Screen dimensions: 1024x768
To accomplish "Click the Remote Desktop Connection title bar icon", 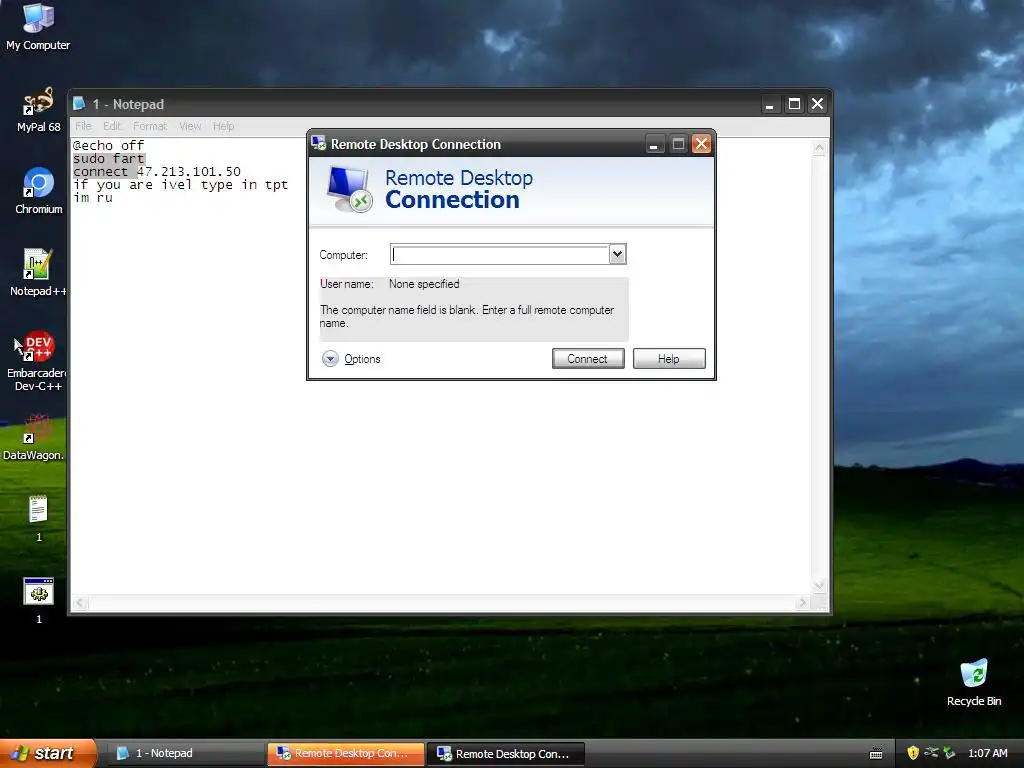I will [319, 143].
